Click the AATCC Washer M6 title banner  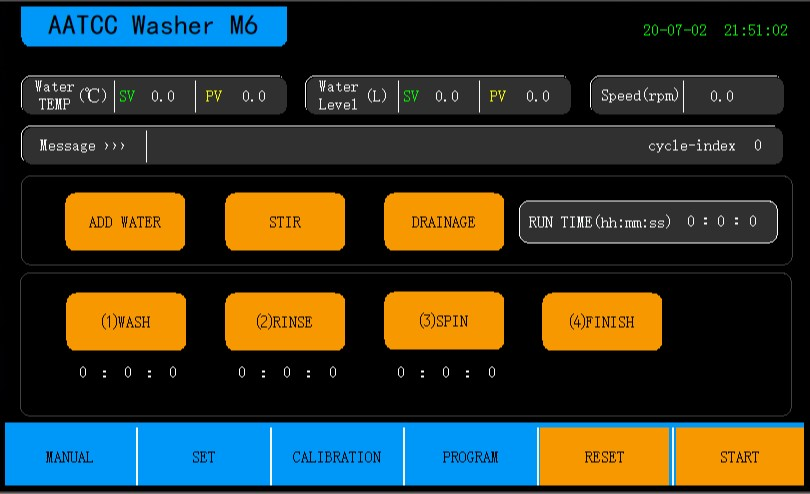pos(154,26)
